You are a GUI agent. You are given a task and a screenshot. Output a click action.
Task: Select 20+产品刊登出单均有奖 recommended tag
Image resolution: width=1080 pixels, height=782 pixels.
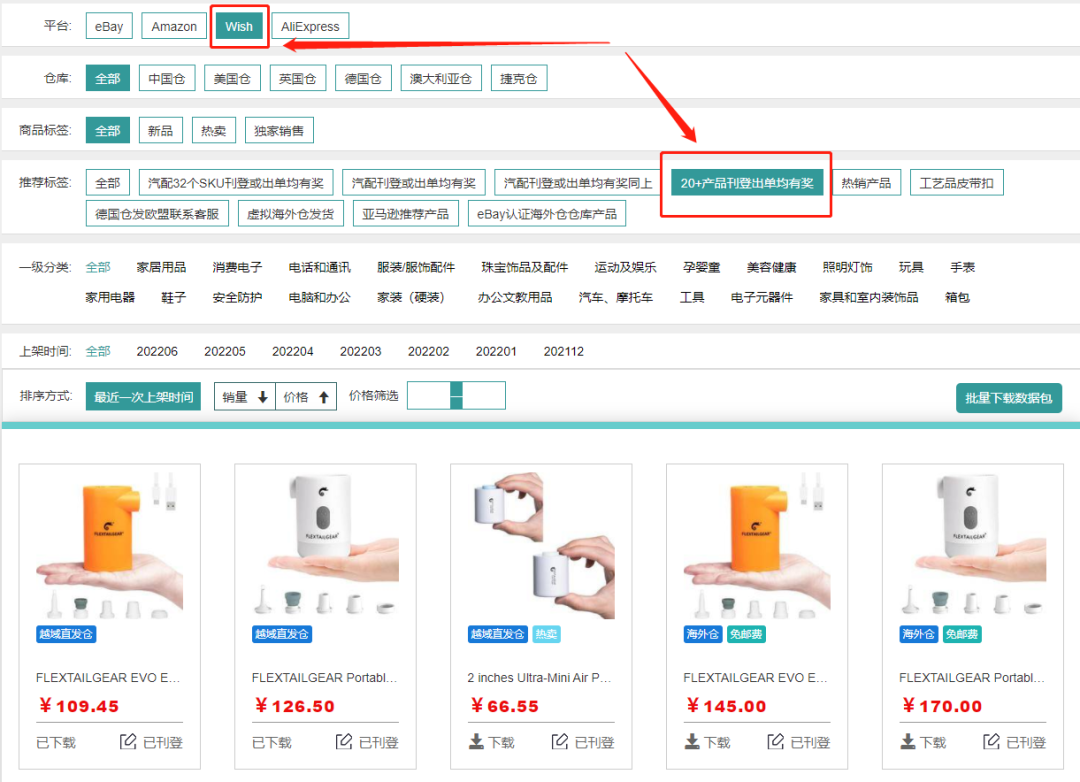[747, 183]
